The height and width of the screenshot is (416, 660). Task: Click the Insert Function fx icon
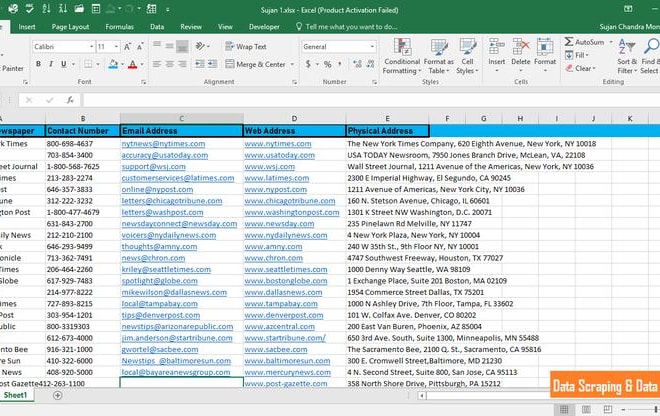click(70, 100)
